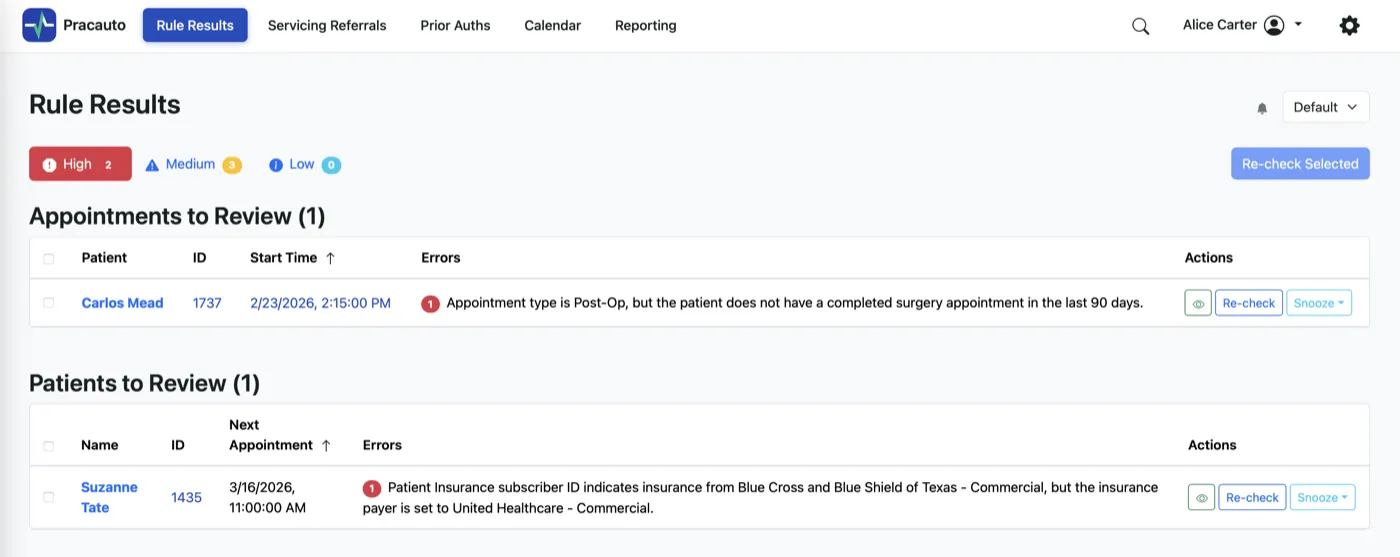Open settings via the gear icon
Image resolution: width=1400 pixels, height=557 pixels.
click(1349, 26)
